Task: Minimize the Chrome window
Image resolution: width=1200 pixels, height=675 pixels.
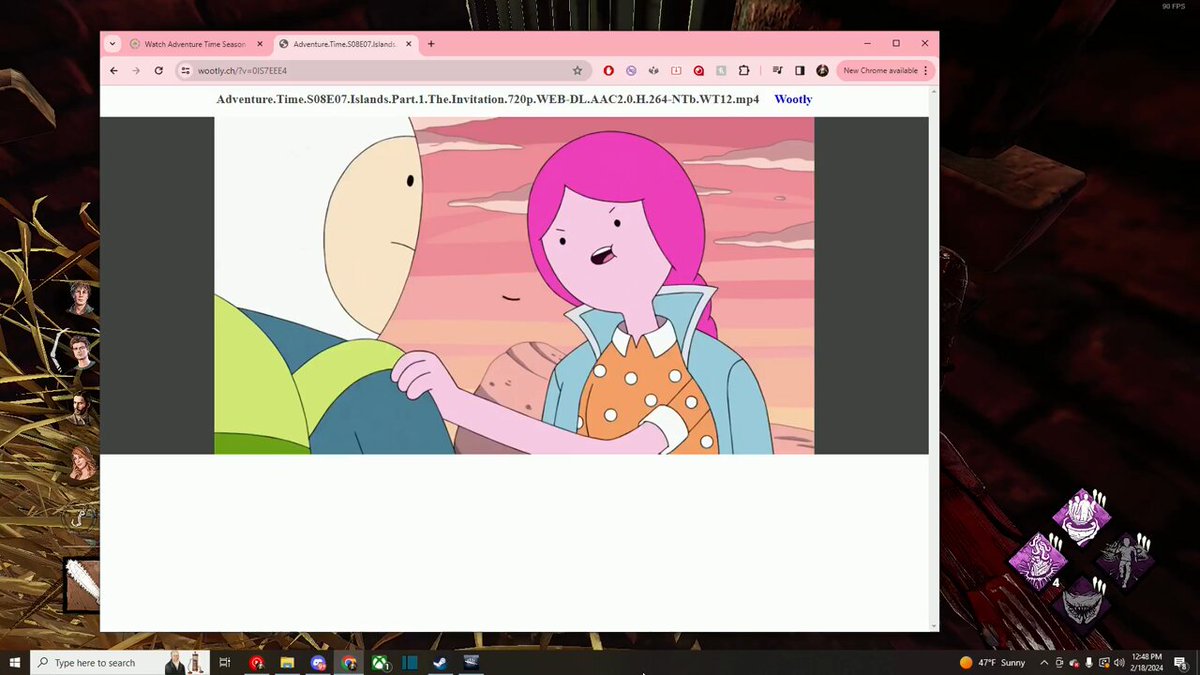Action: point(867,43)
